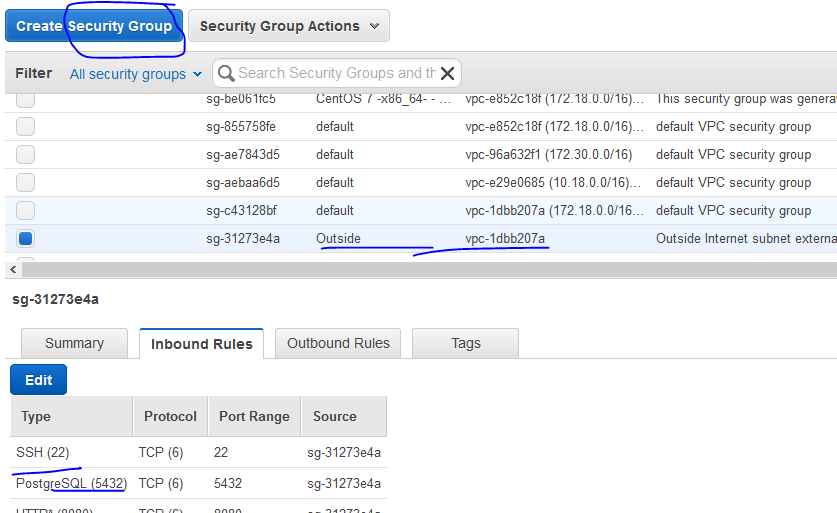The height and width of the screenshot is (513, 837).
Task: Click group ID sg-855758fe
Action: point(241,127)
